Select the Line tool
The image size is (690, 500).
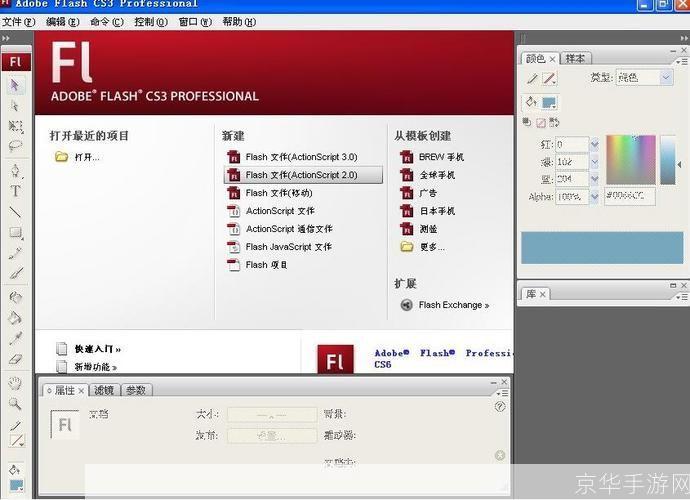(15, 212)
